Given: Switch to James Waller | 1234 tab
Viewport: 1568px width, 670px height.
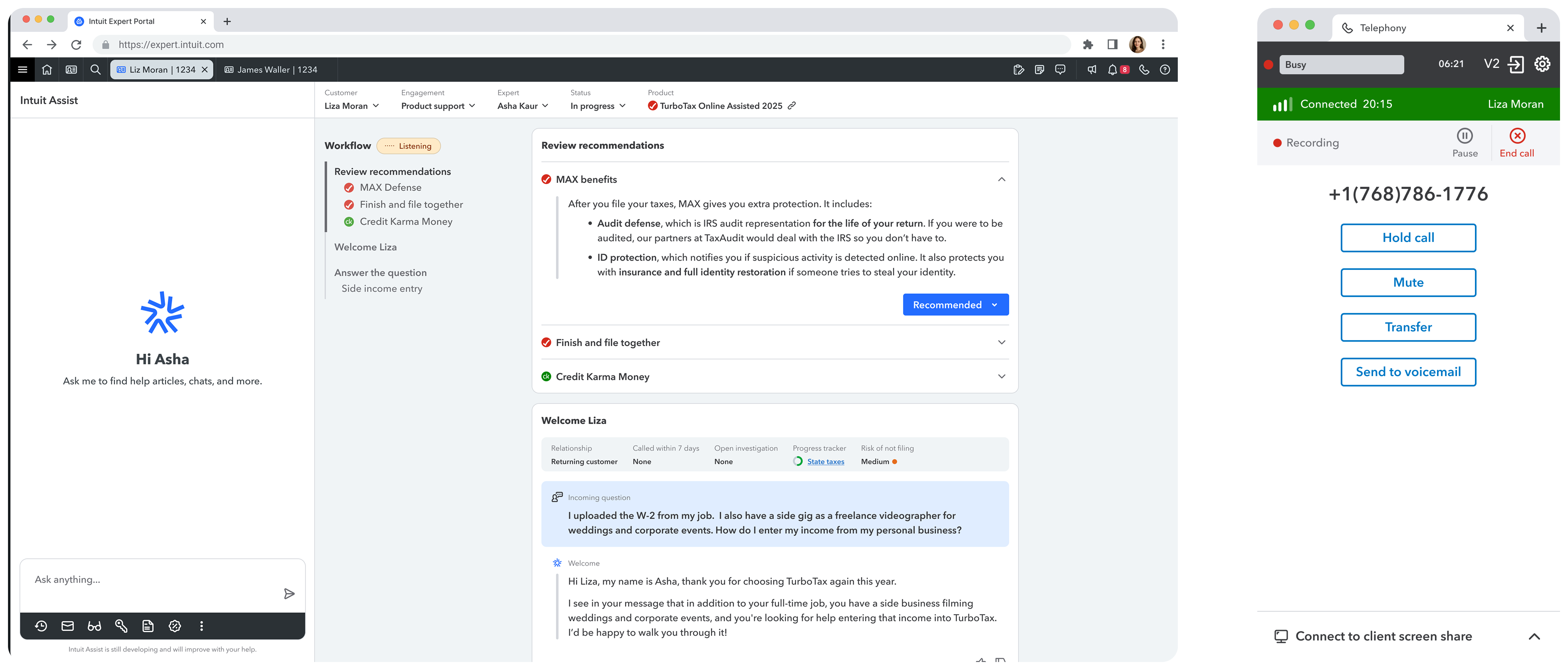Looking at the screenshot, I should pos(271,69).
